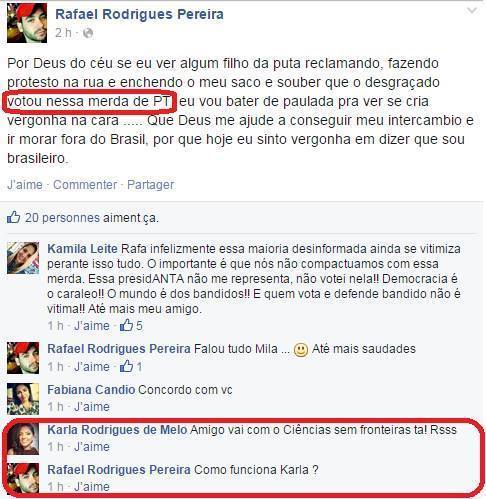The height and width of the screenshot is (499, 486).
Task: Open the post options chevron dropdown
Action: point(472,11)
